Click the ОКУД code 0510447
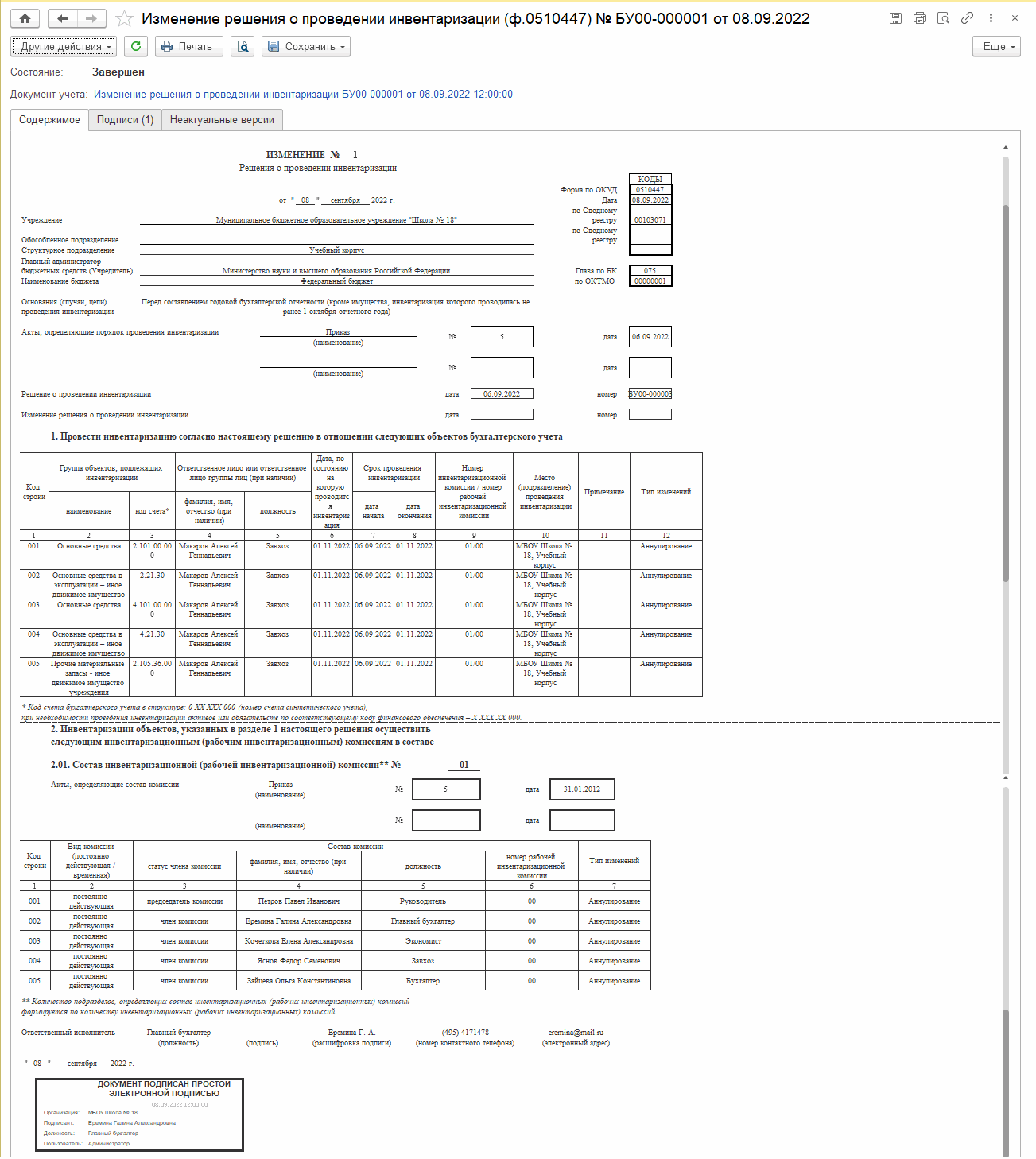This screenshot has width=1036, height=1159. pyautogui.click(x=650, y=190)
